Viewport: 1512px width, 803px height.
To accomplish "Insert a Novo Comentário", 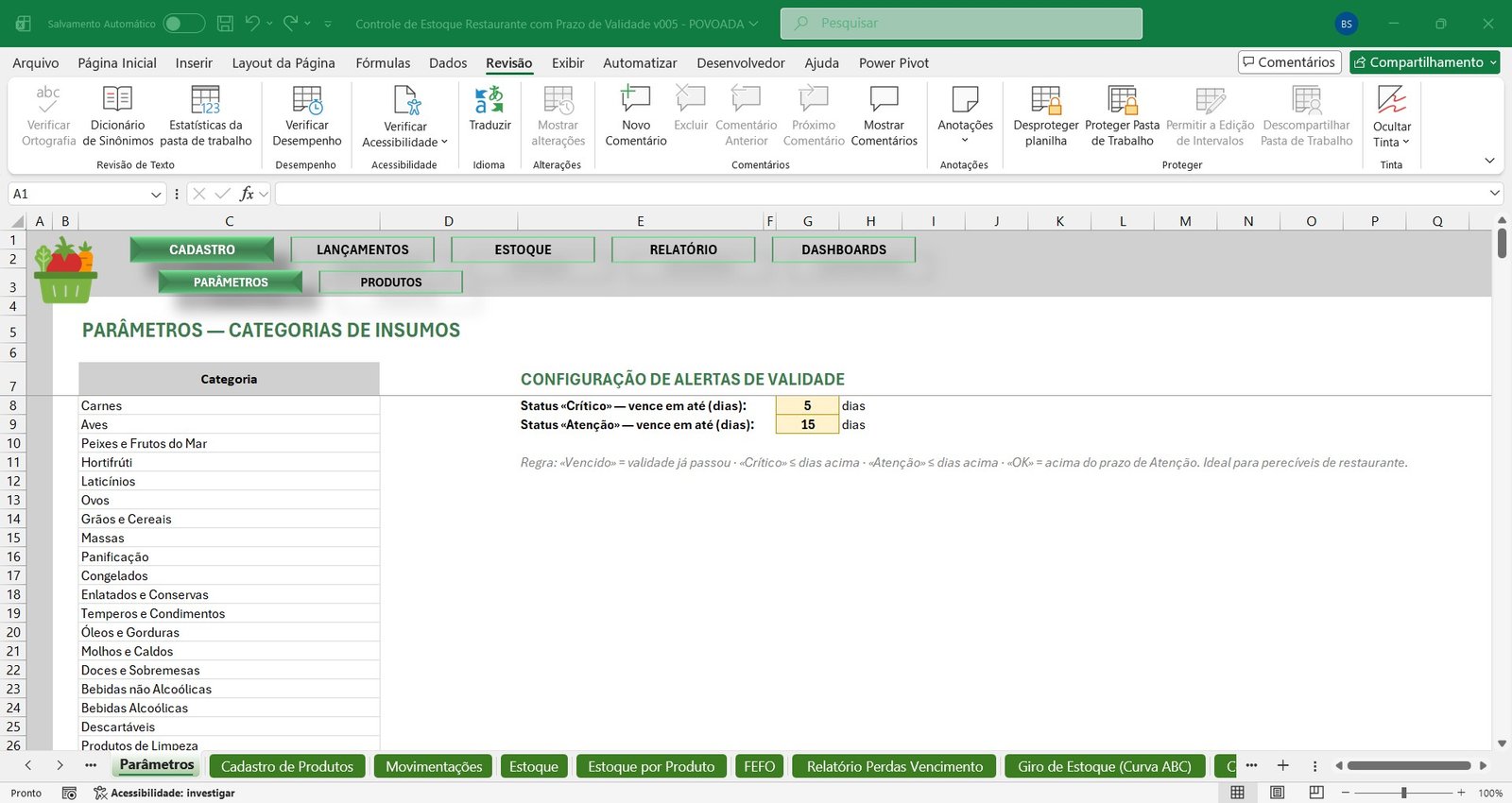I will (x=635, y=116).
